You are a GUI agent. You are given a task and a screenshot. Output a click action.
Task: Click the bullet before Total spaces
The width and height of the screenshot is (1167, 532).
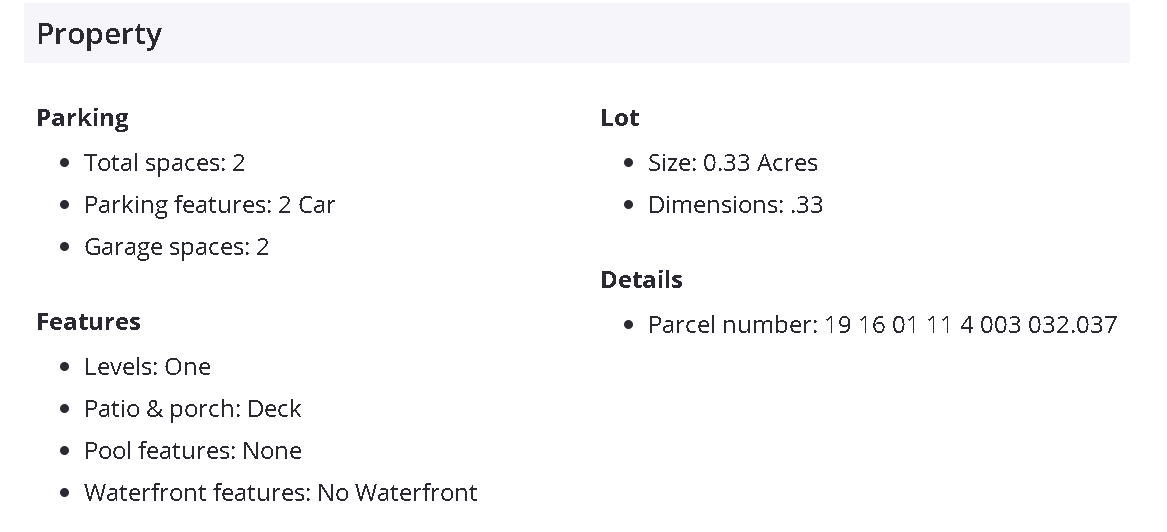tap(65, 163)
